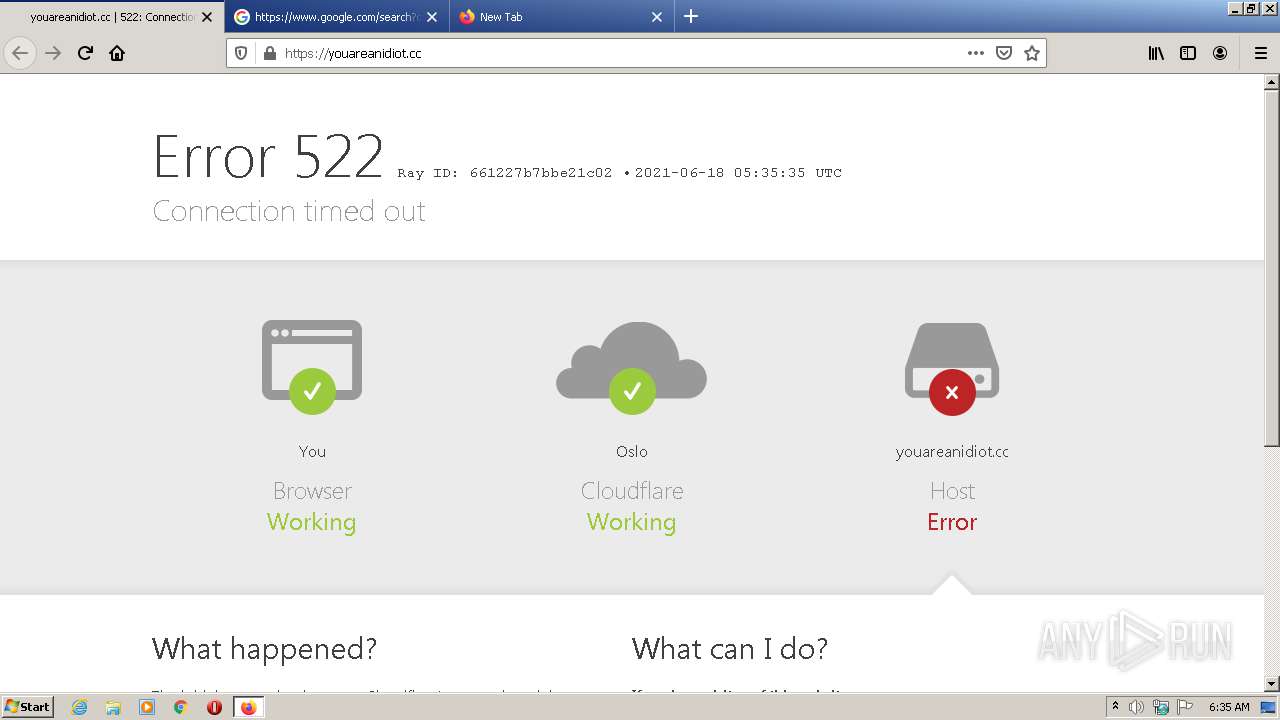Save page to Pocket
The height and width of the screenshot is (720, 1280).
(1004, 53)
